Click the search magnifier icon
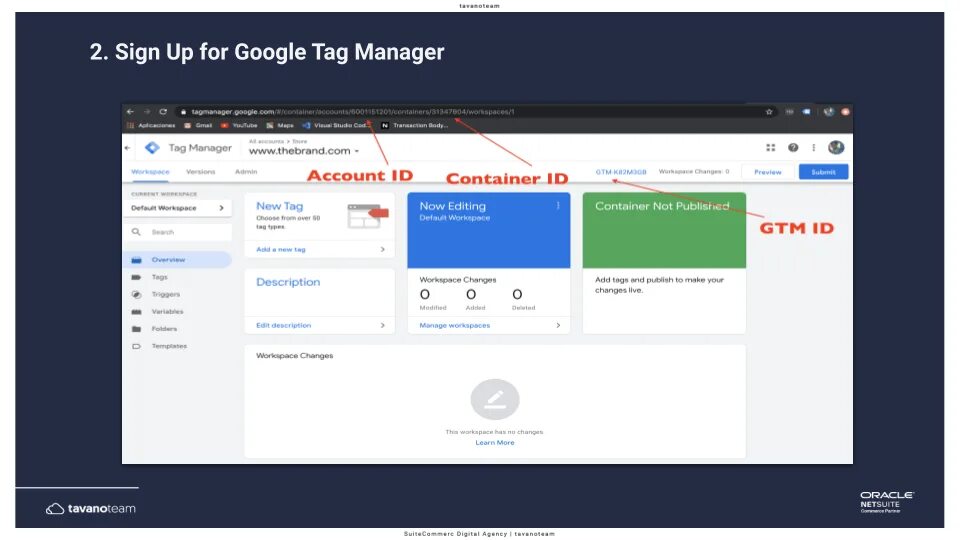This screenshot has height=540, width=960. [x=136, y=232]
